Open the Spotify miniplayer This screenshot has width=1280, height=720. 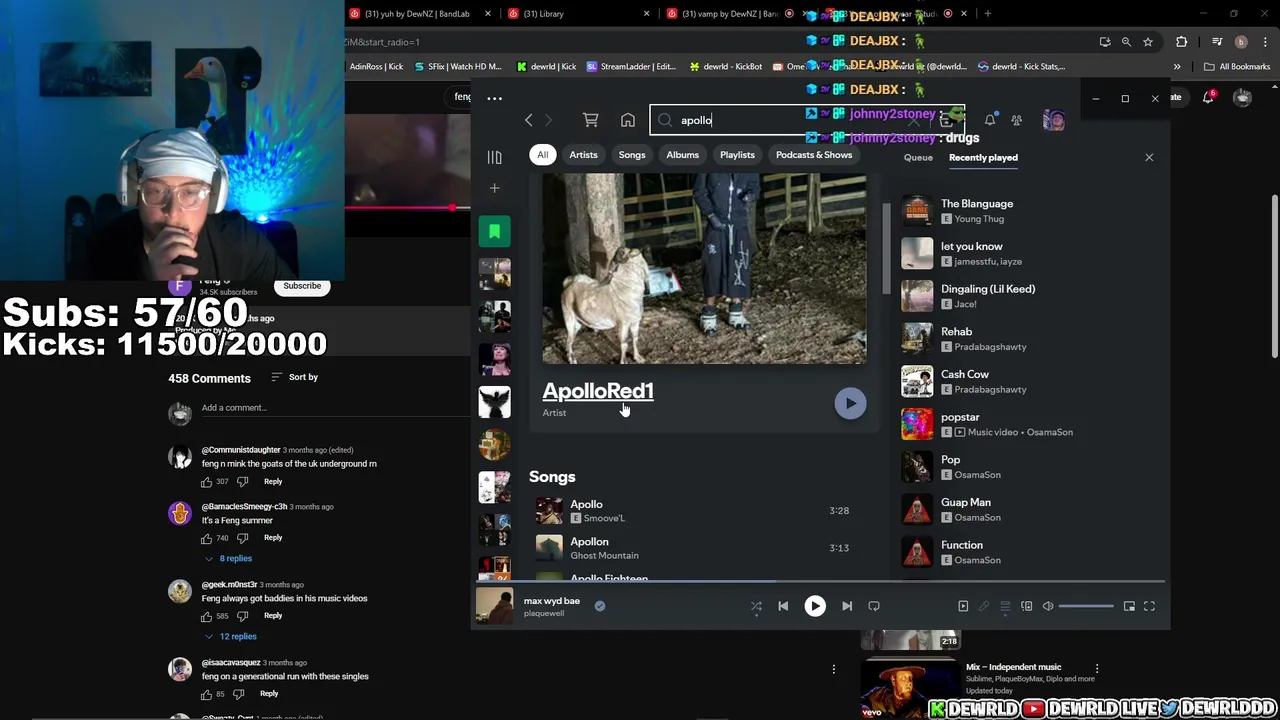[x=1129, y=606]
